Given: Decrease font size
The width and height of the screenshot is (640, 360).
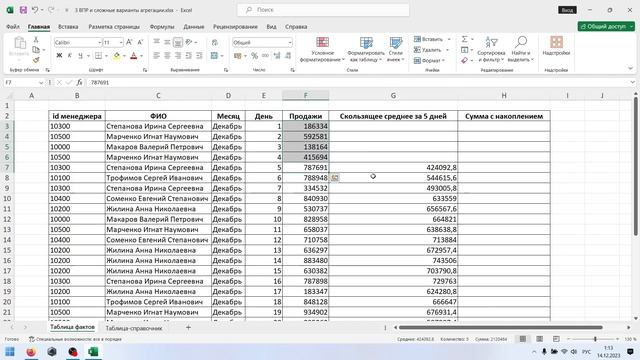Looking at the screenshot, I should point(140,42).
